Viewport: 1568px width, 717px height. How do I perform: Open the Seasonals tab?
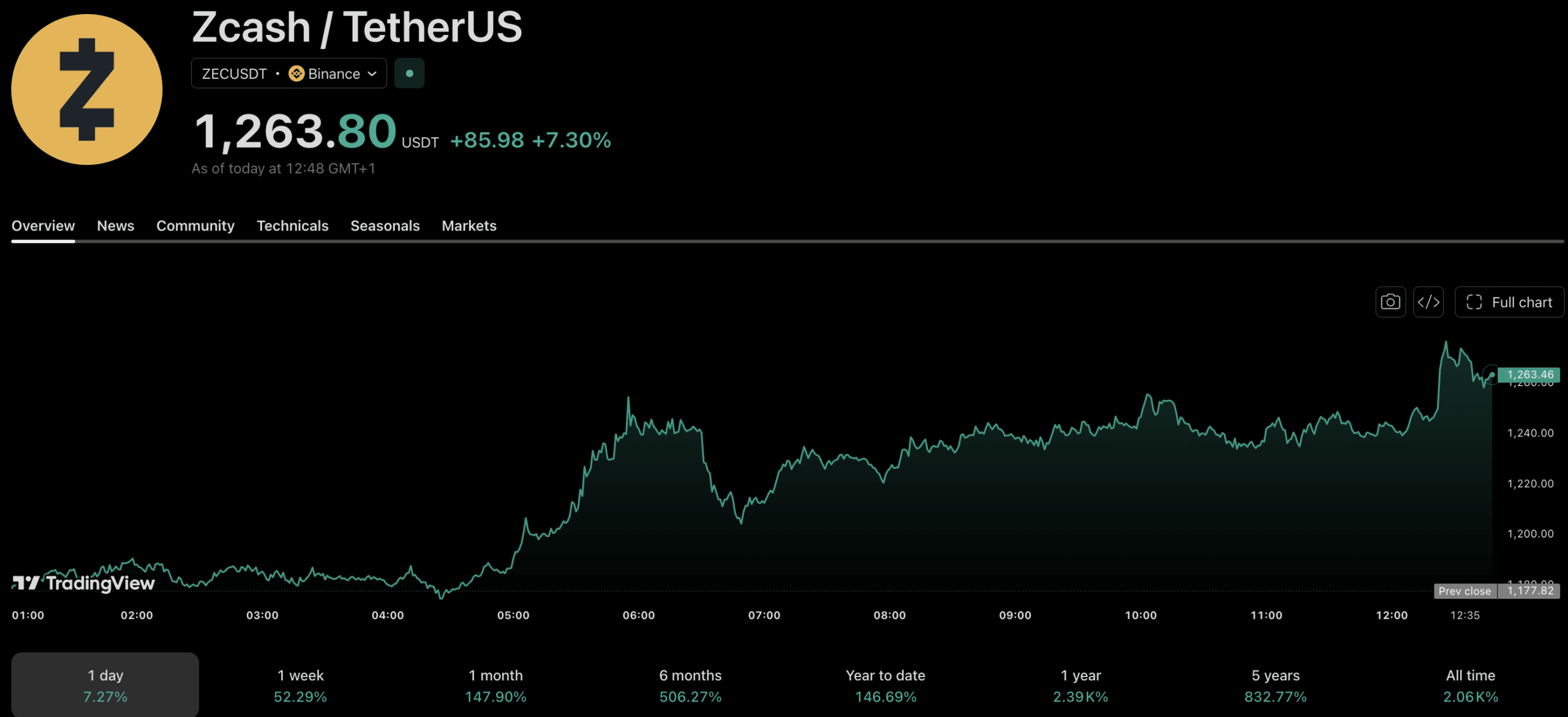pos(385,226)
